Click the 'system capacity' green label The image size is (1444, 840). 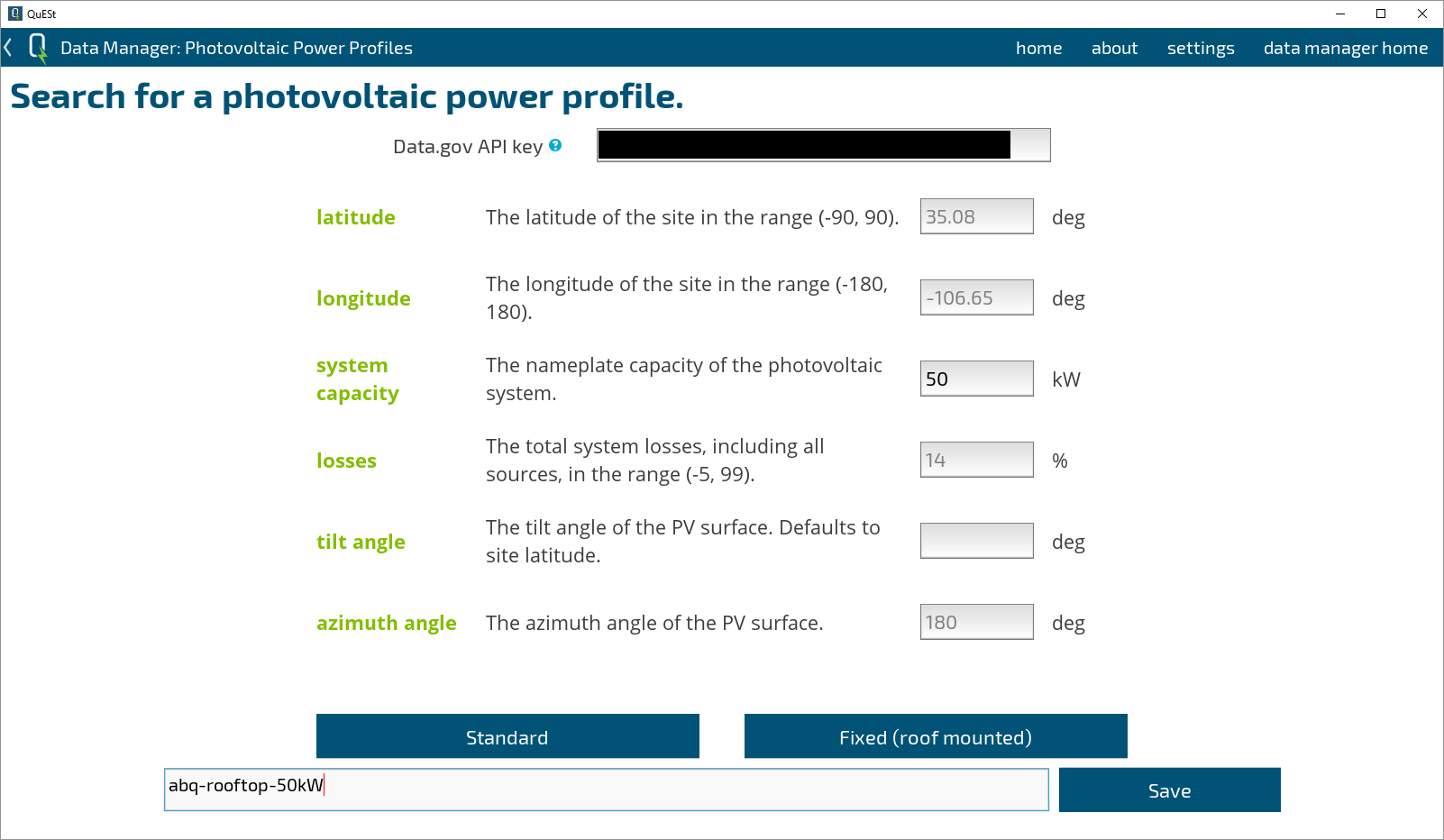358,379
